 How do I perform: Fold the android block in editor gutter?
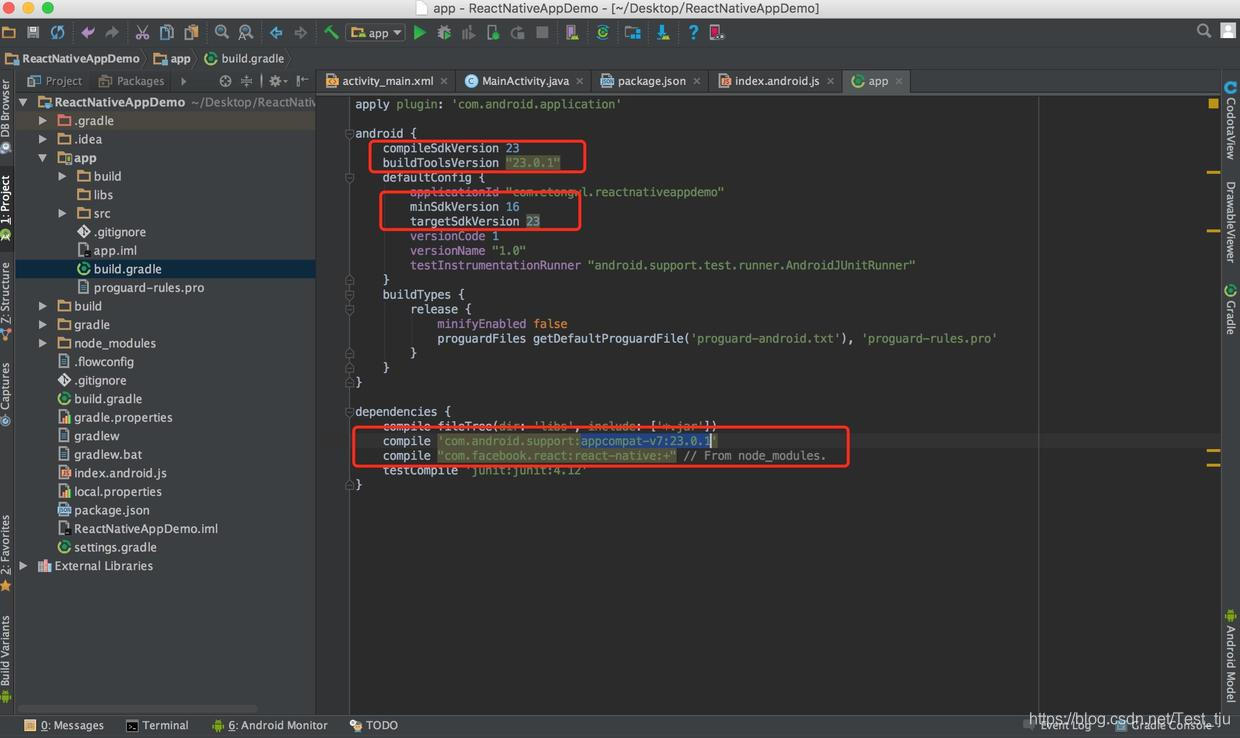tap(349, 133)
